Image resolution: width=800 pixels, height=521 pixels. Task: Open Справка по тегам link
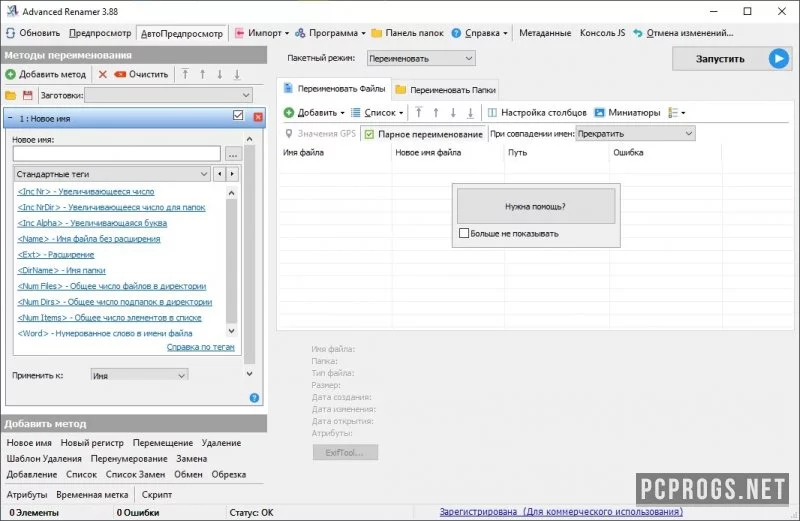201,347
